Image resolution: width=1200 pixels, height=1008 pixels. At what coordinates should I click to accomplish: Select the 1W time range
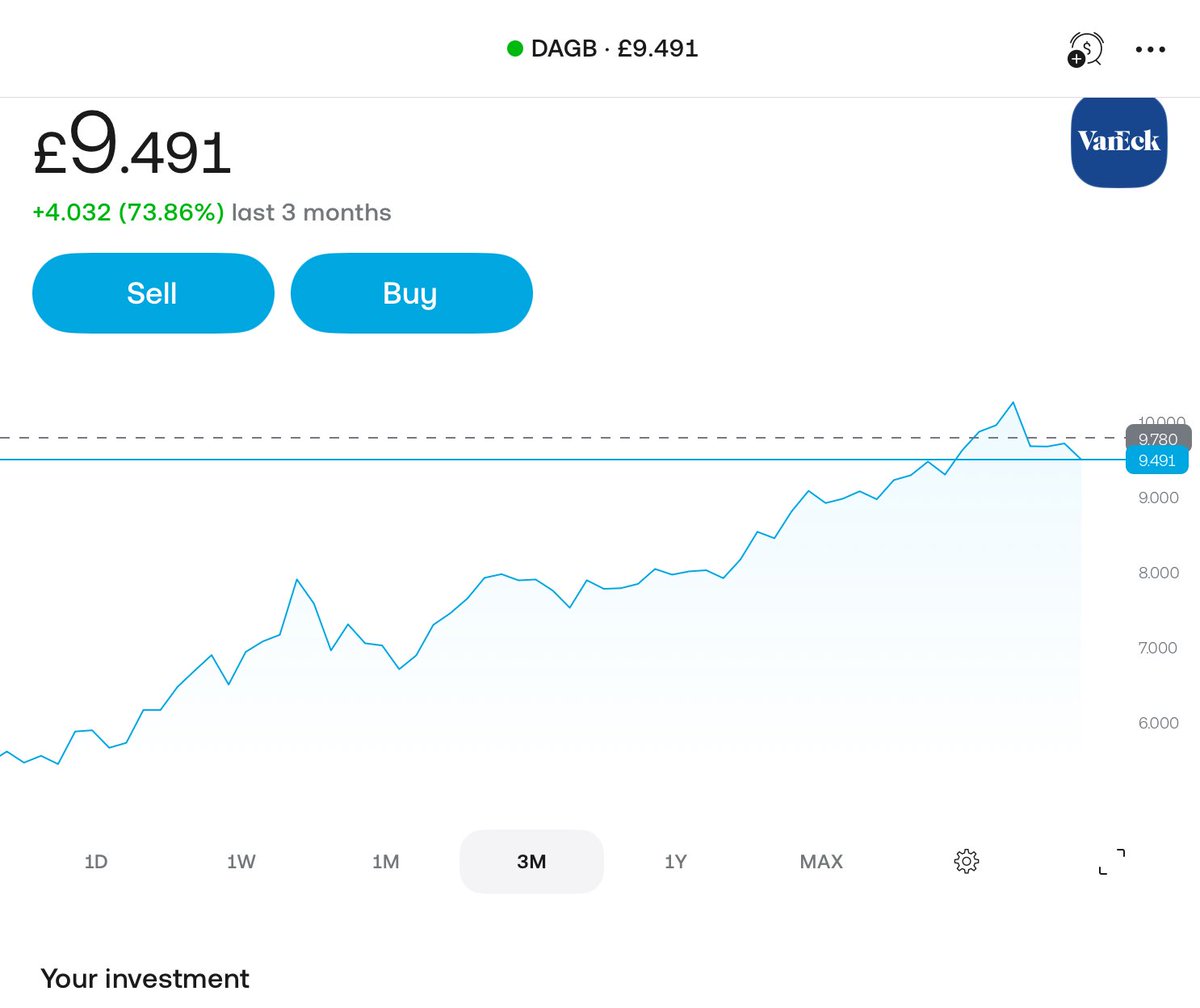241,861
